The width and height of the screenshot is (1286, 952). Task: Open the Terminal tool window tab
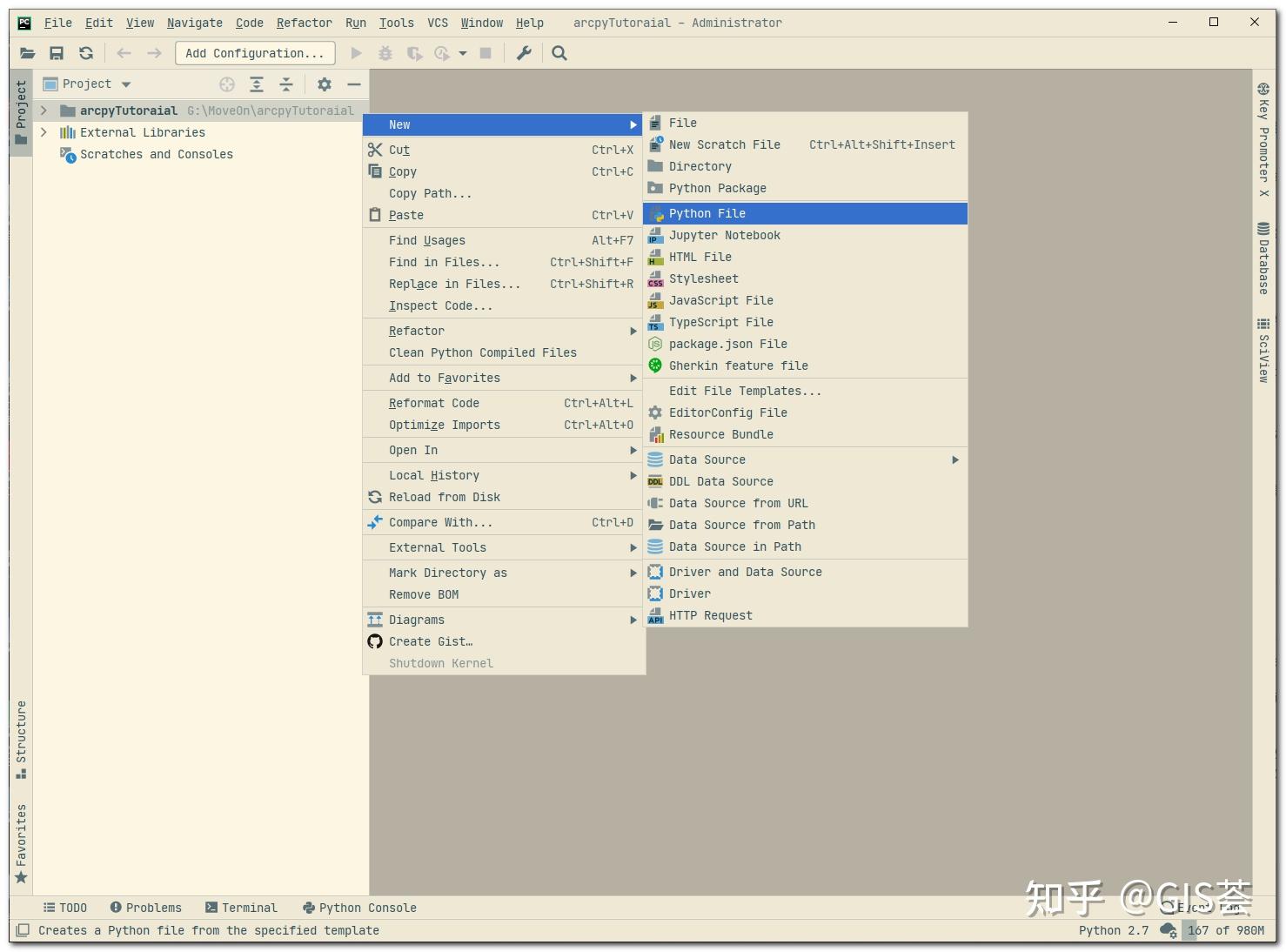tap(242, 908)
